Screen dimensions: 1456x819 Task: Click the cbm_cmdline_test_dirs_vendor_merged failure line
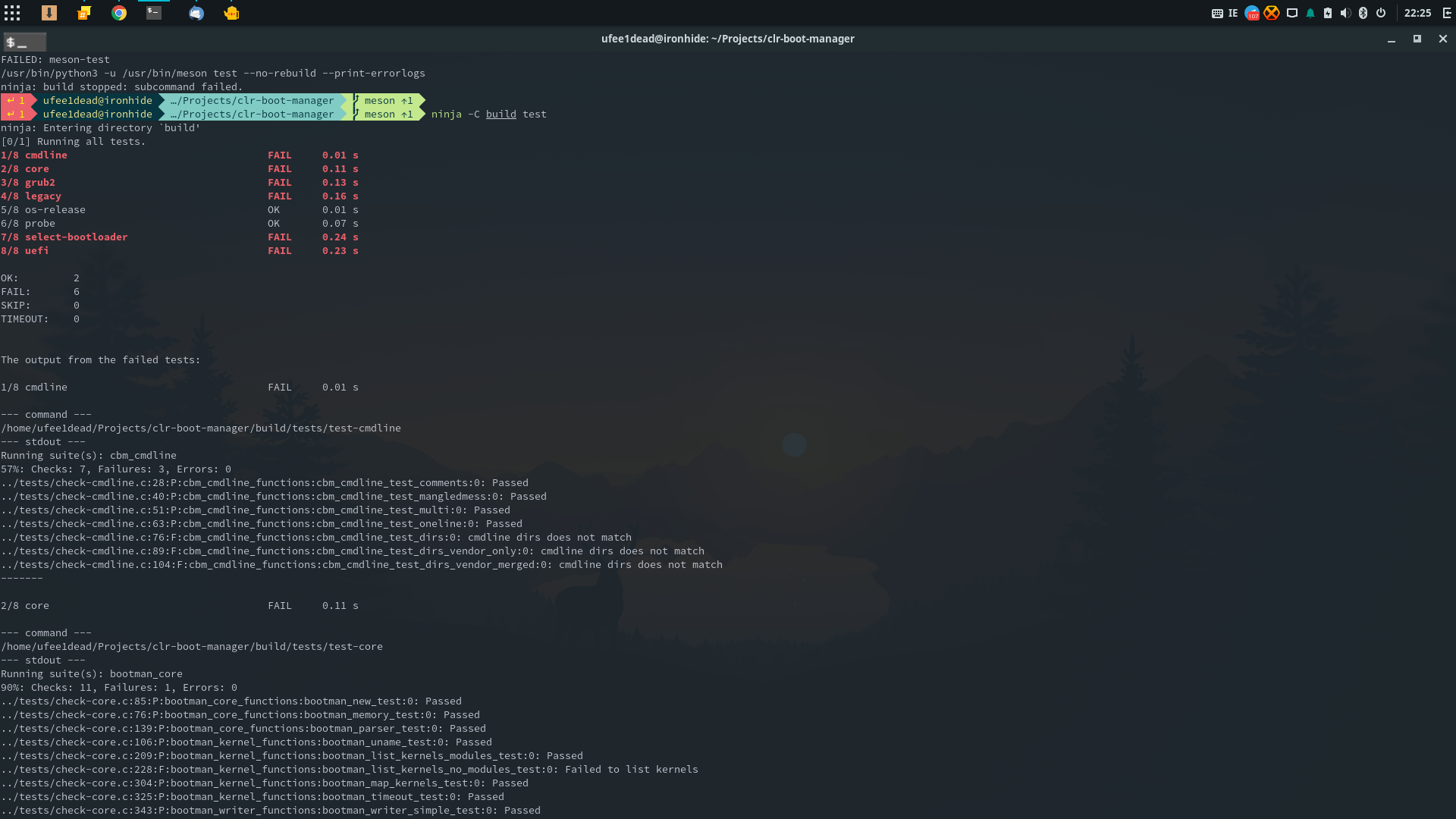pyautogui.click(x=362, y=564)
